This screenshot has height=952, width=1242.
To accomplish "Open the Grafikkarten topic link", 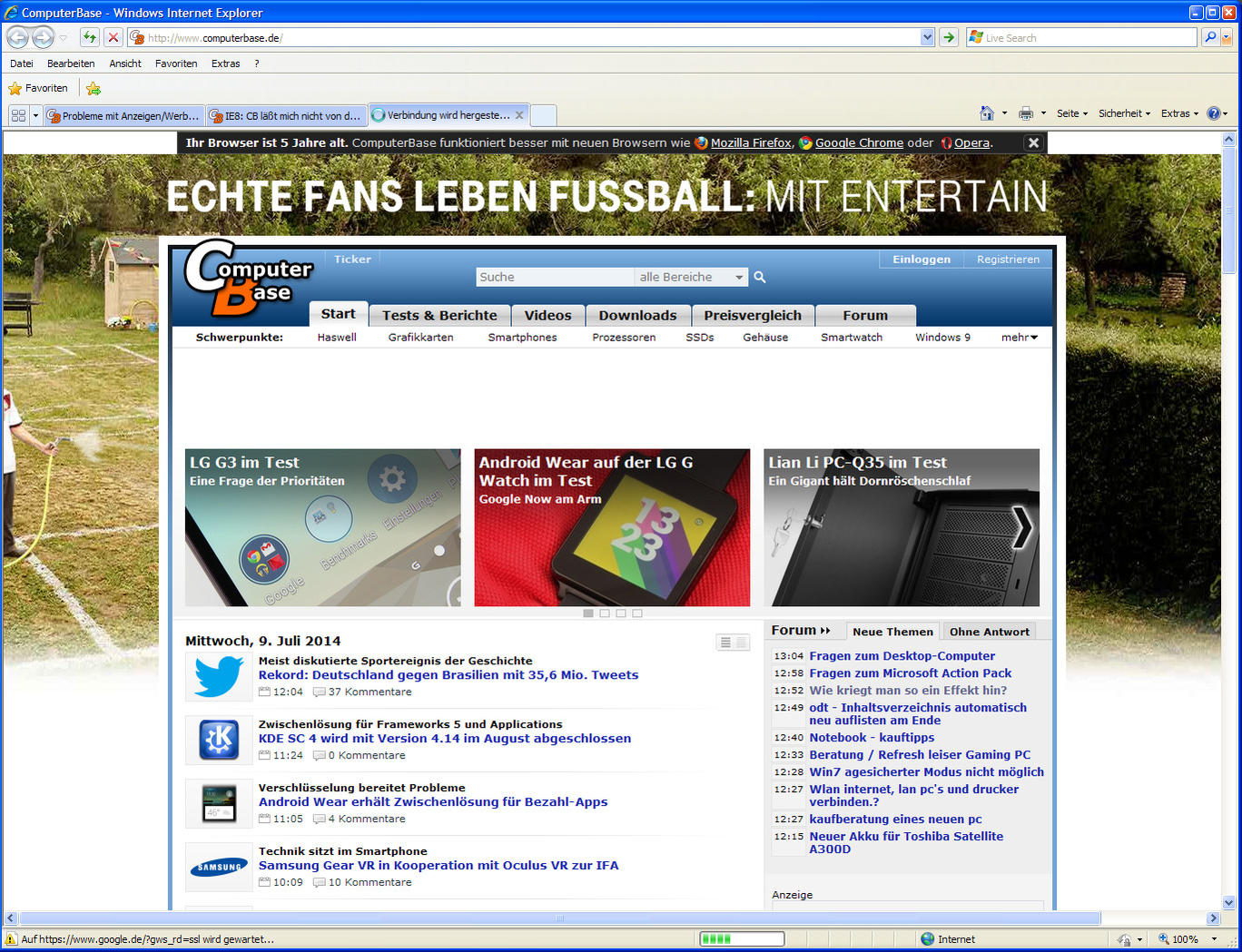I will pyautogui.click(x=420, y=337).
